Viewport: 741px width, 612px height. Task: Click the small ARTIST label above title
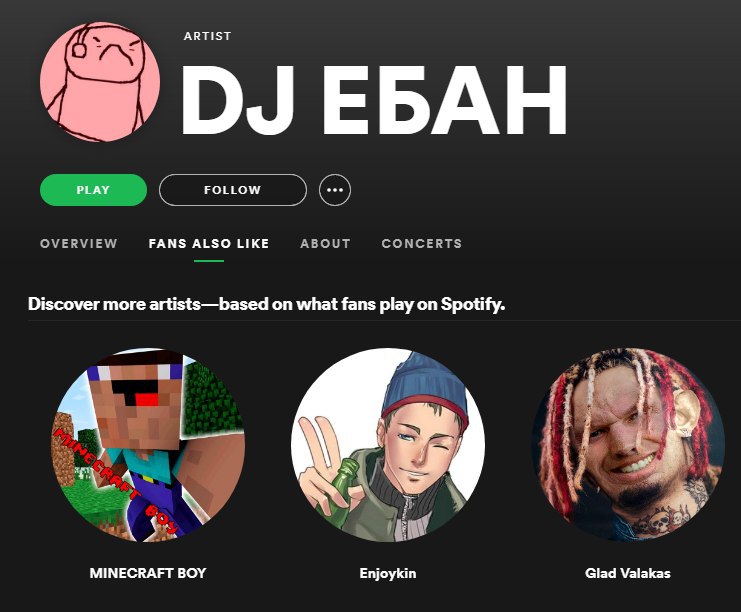pyautogui.click(x=207, y=36)
